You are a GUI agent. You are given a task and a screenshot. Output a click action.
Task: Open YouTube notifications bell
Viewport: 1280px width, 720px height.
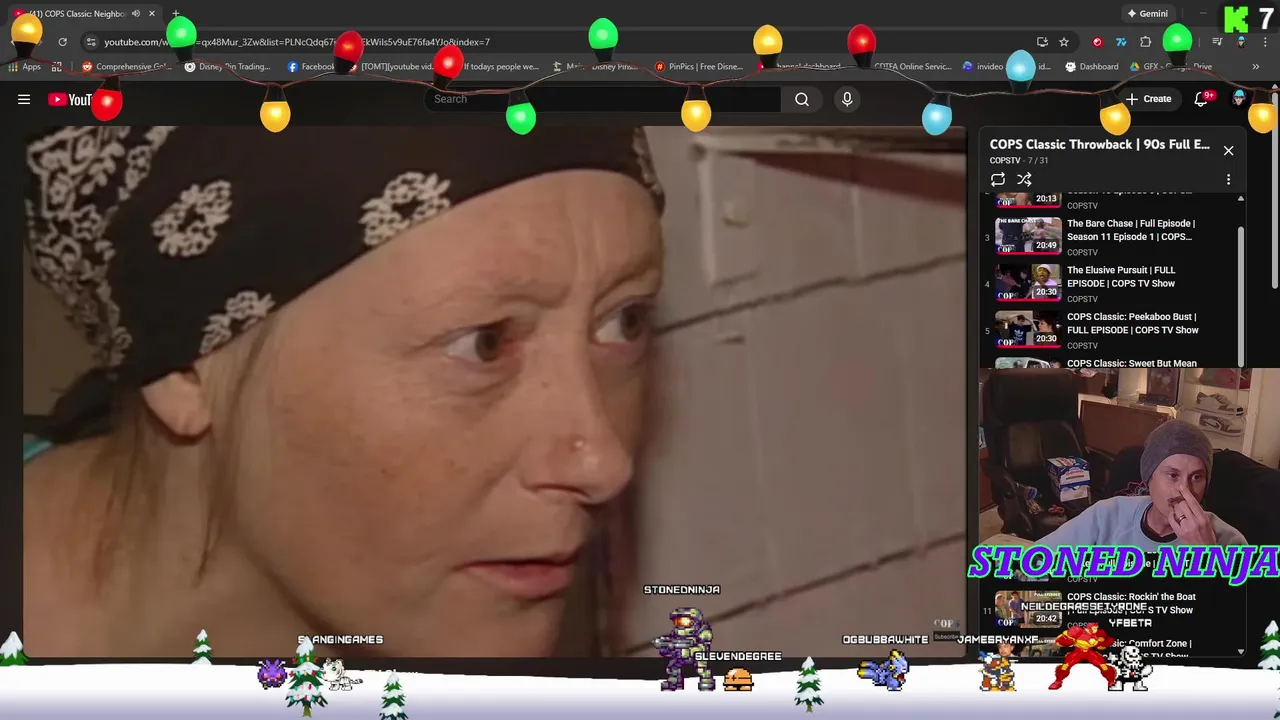1202,99
